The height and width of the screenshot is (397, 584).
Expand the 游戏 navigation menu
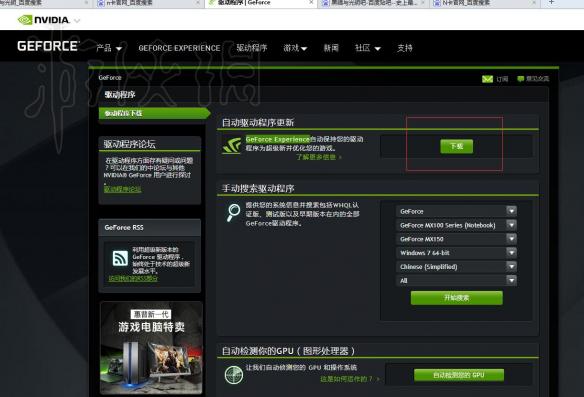tap(295, 48)
